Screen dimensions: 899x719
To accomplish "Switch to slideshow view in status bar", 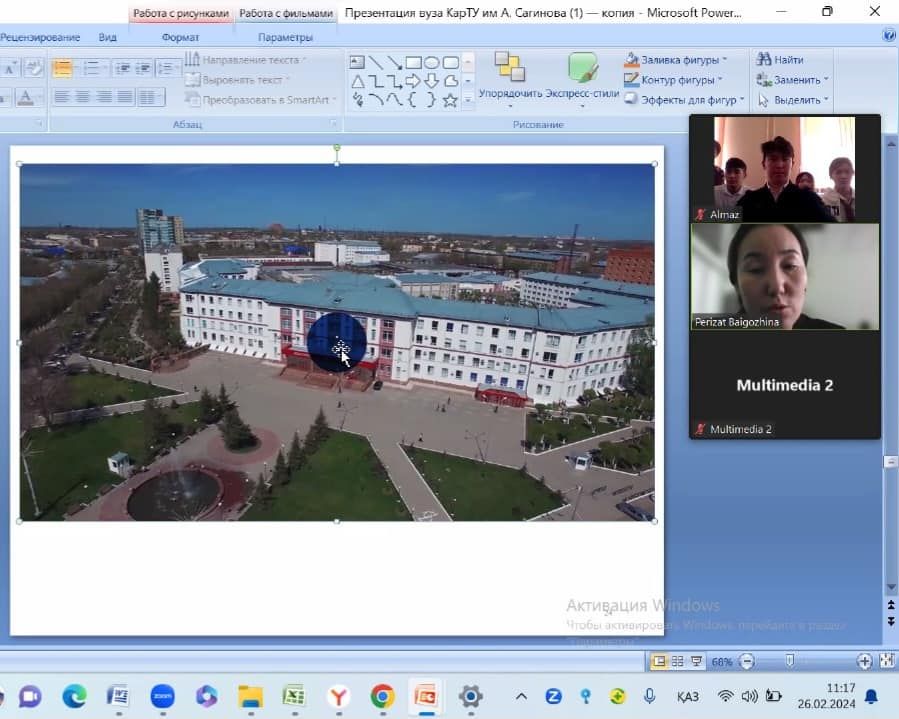I will (696, 661).
